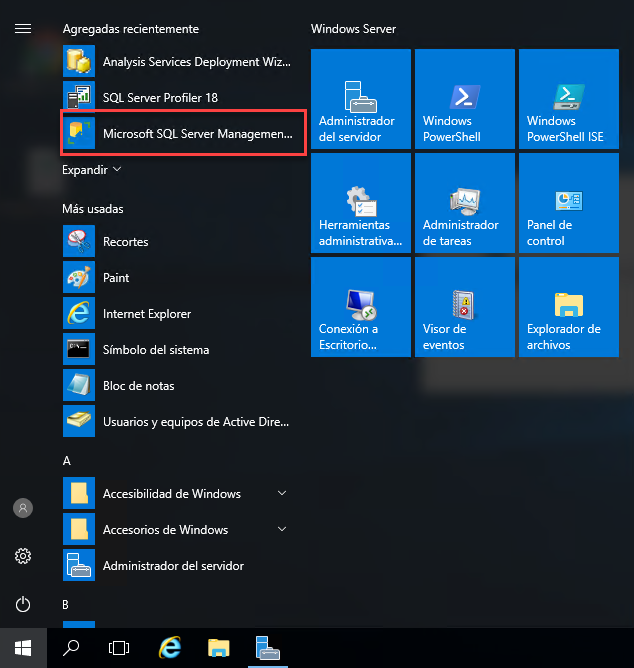Open the Visor de eventos tile

pos(465,307)
